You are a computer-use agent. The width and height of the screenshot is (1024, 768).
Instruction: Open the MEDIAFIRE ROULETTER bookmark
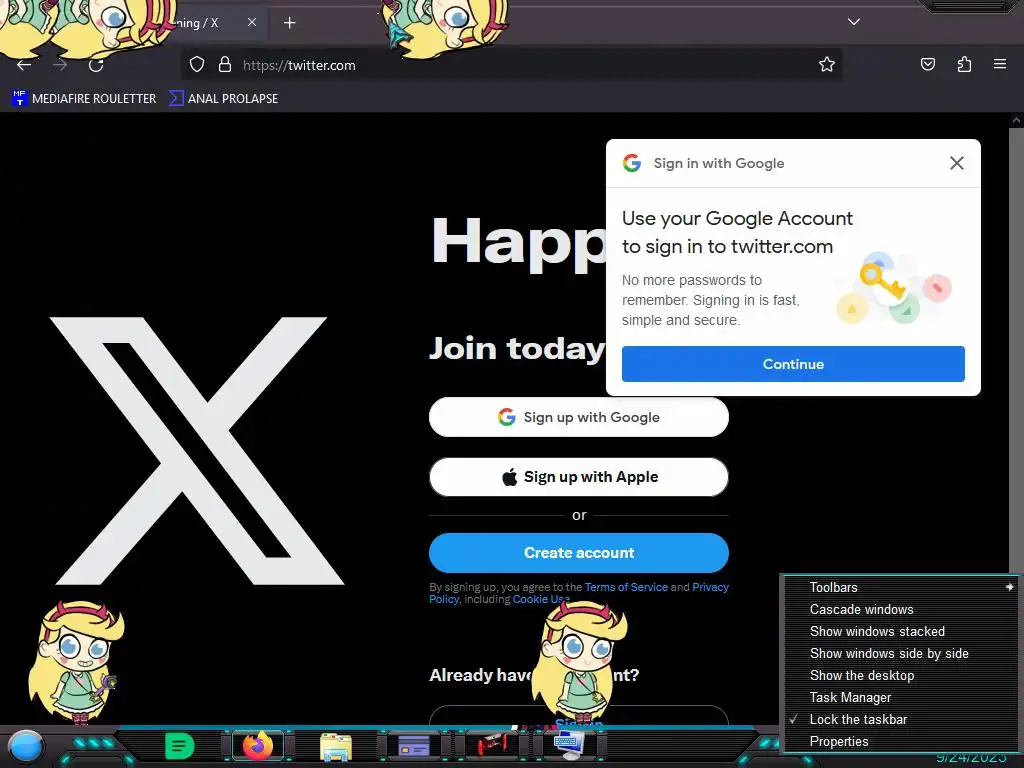84,99
